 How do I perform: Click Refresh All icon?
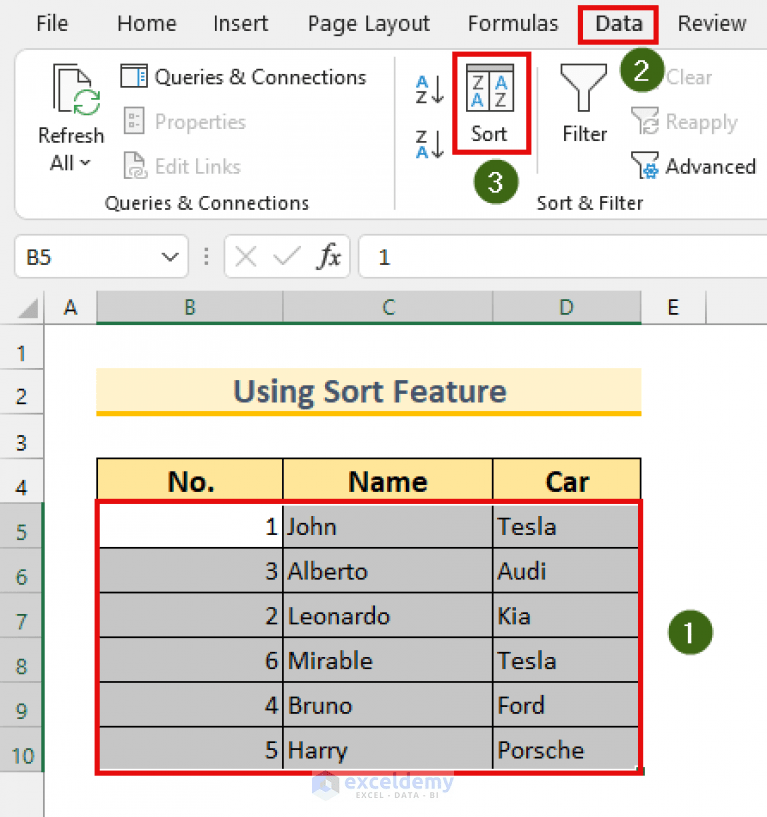click(x=73, y=90)
